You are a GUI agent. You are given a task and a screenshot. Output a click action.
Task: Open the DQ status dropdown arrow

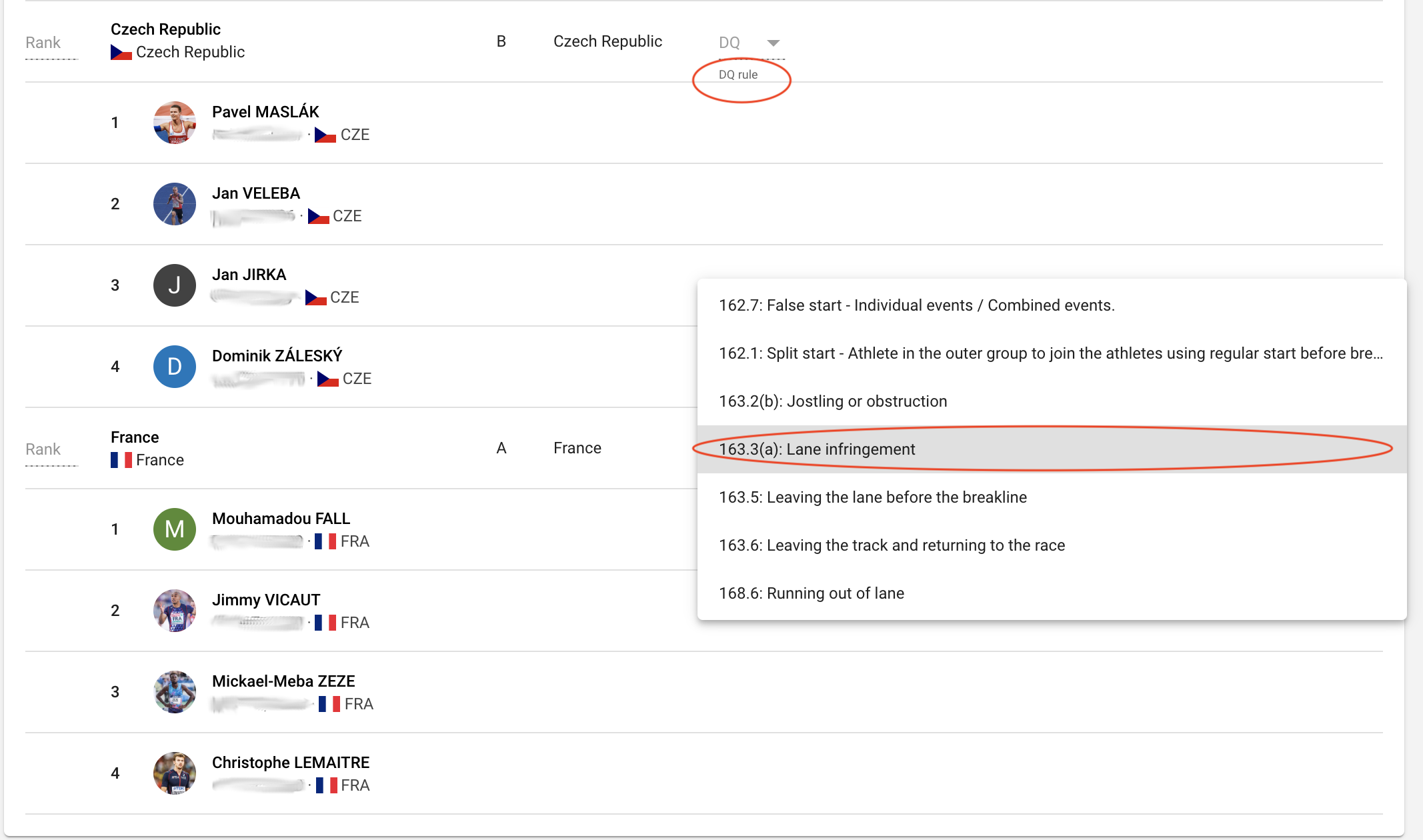pos(773,43)
